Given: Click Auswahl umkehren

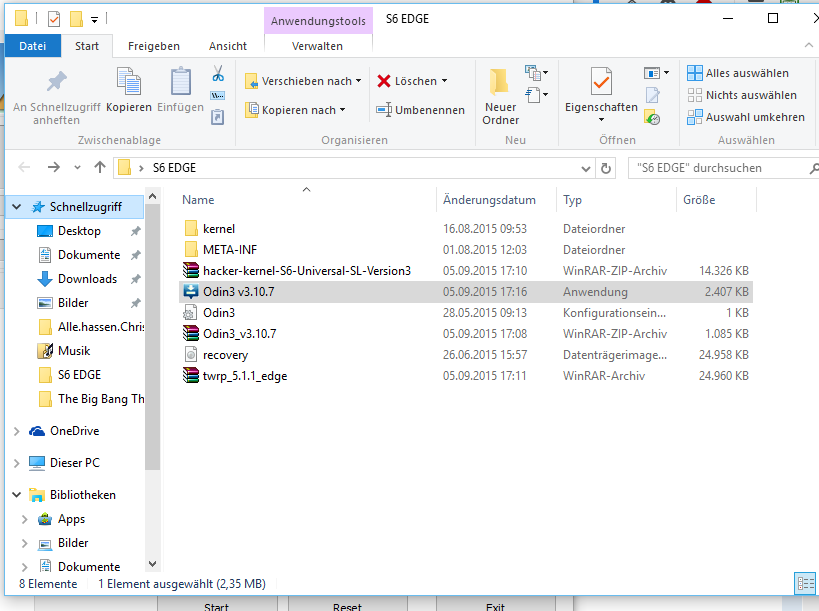Looking at the screenshot, I should pyautogui.click(x=746, y=117).
